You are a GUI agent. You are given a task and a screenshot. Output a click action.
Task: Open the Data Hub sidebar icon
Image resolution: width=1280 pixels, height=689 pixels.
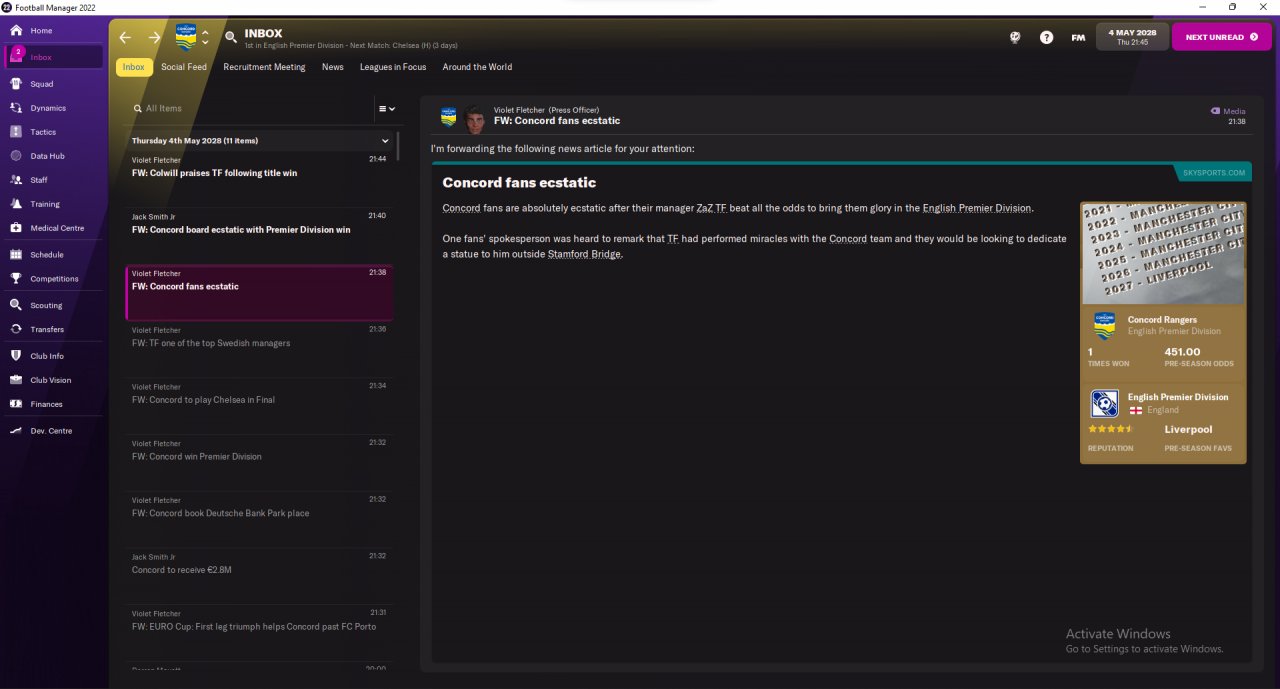(x=16, y=156)
